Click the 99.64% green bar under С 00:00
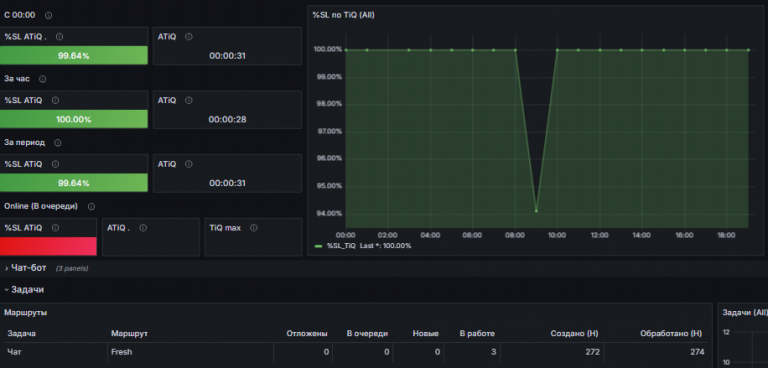This screenshot has height=368, width=768. point(73,55)
